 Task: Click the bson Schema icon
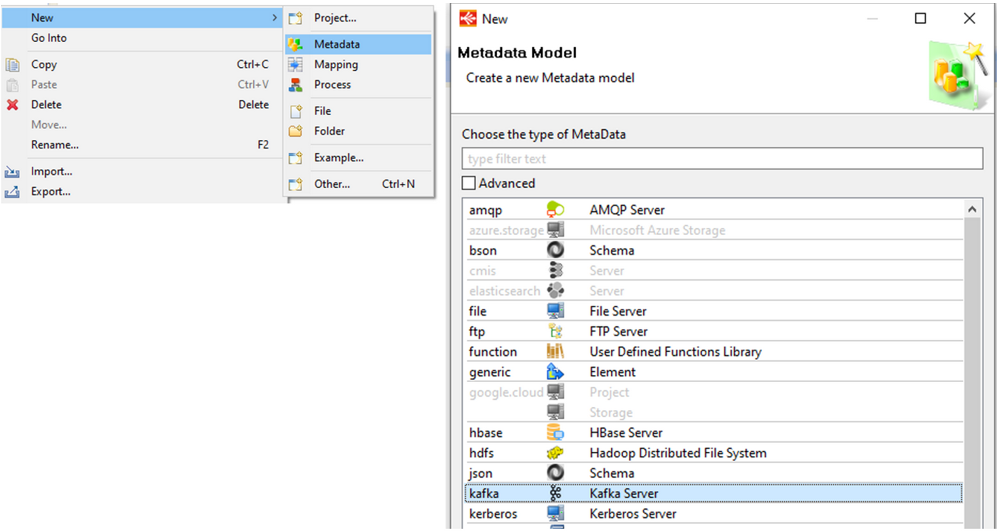(555, 251)
